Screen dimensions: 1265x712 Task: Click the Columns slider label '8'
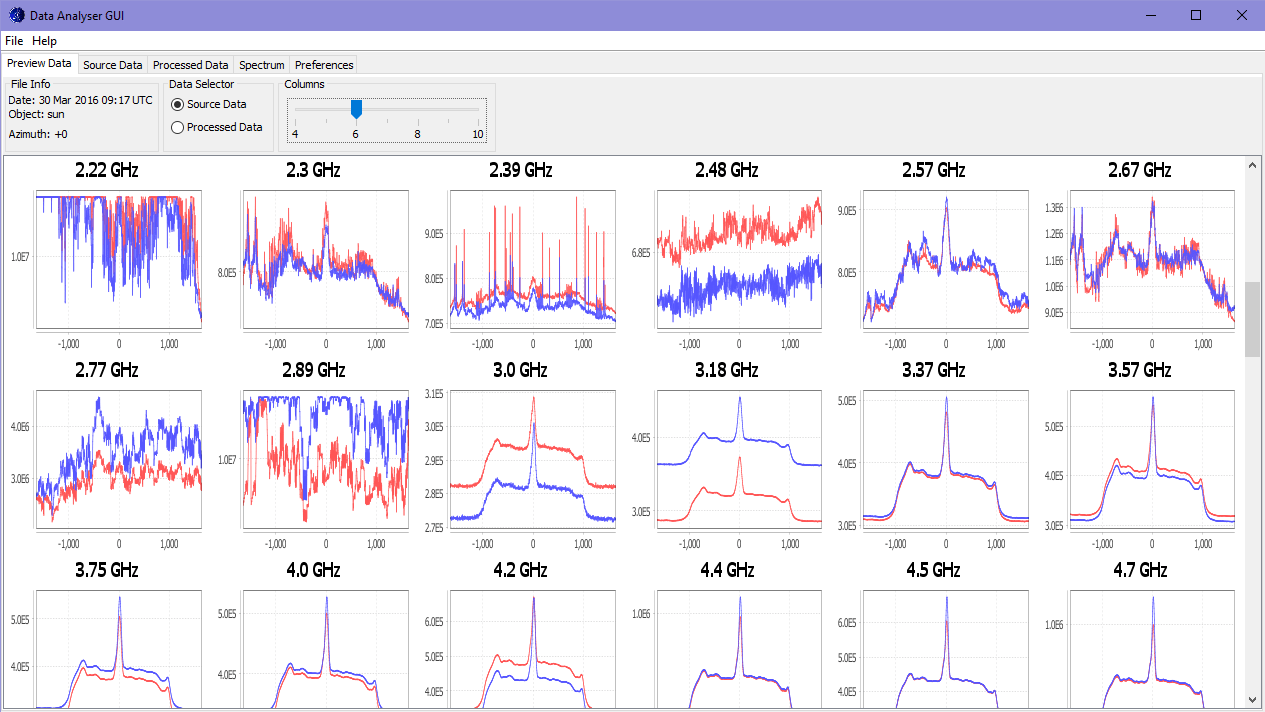pos(417,134)
